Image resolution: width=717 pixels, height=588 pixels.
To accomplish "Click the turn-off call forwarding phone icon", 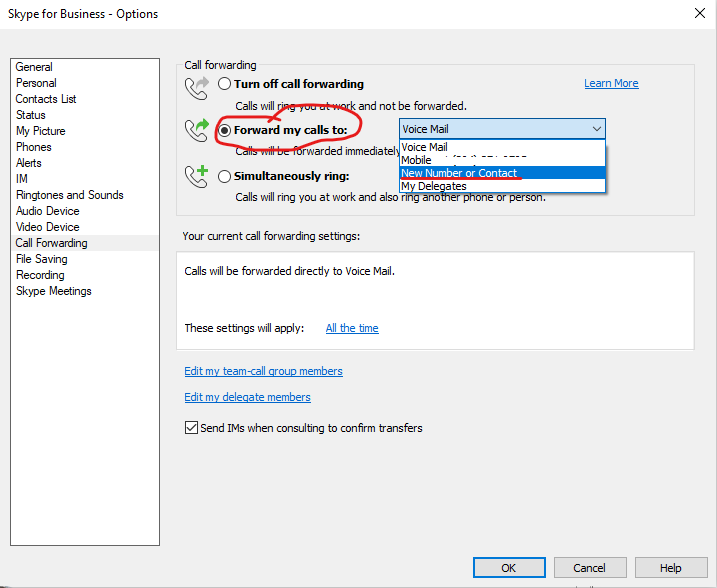I will point(196,86).
